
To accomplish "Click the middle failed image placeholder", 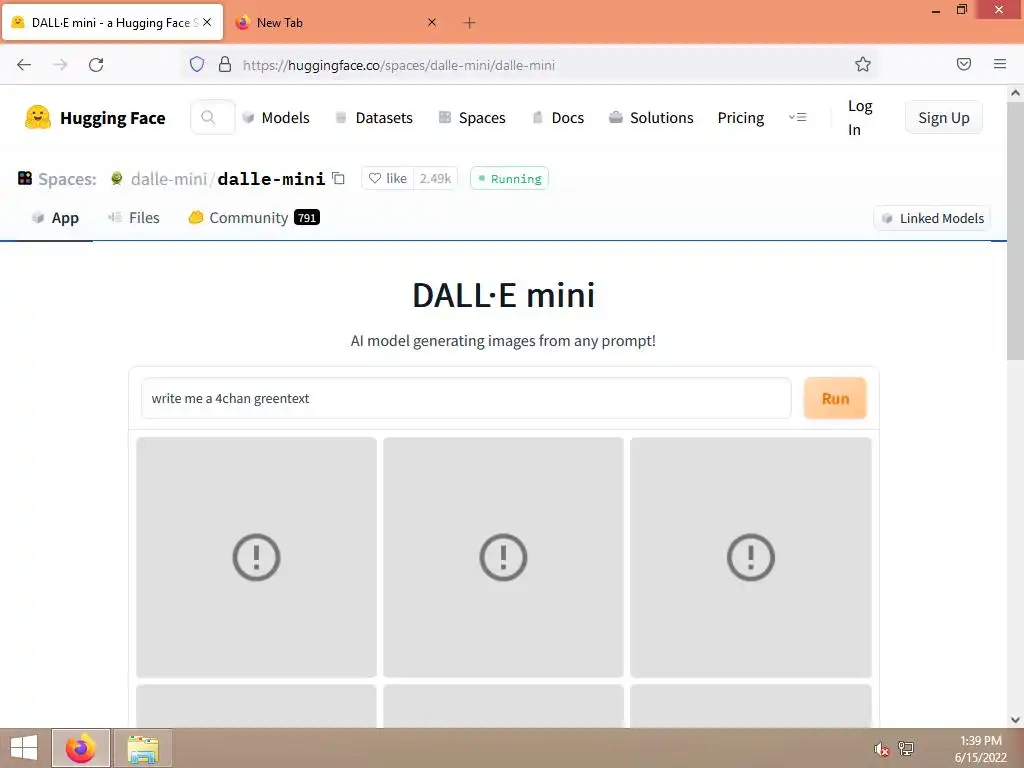I will point(504,557).
